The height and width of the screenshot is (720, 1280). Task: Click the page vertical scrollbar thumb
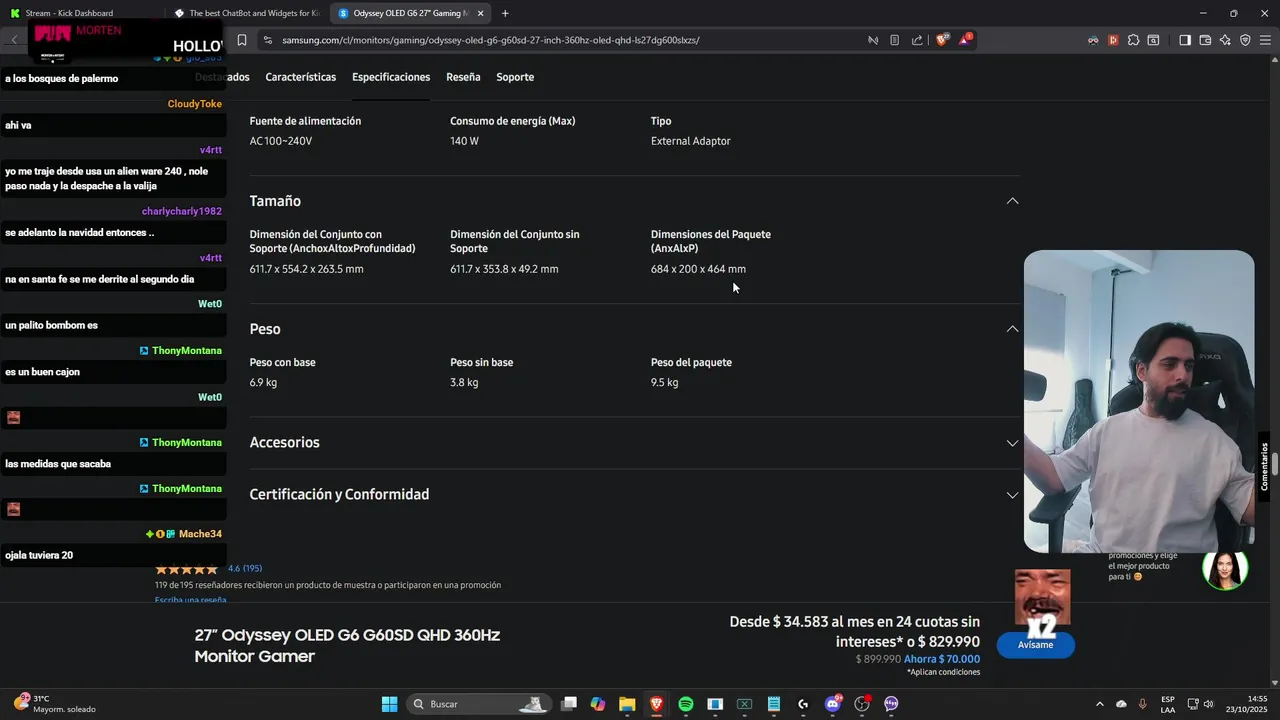pyautogui.click(x=1276, y=465)
